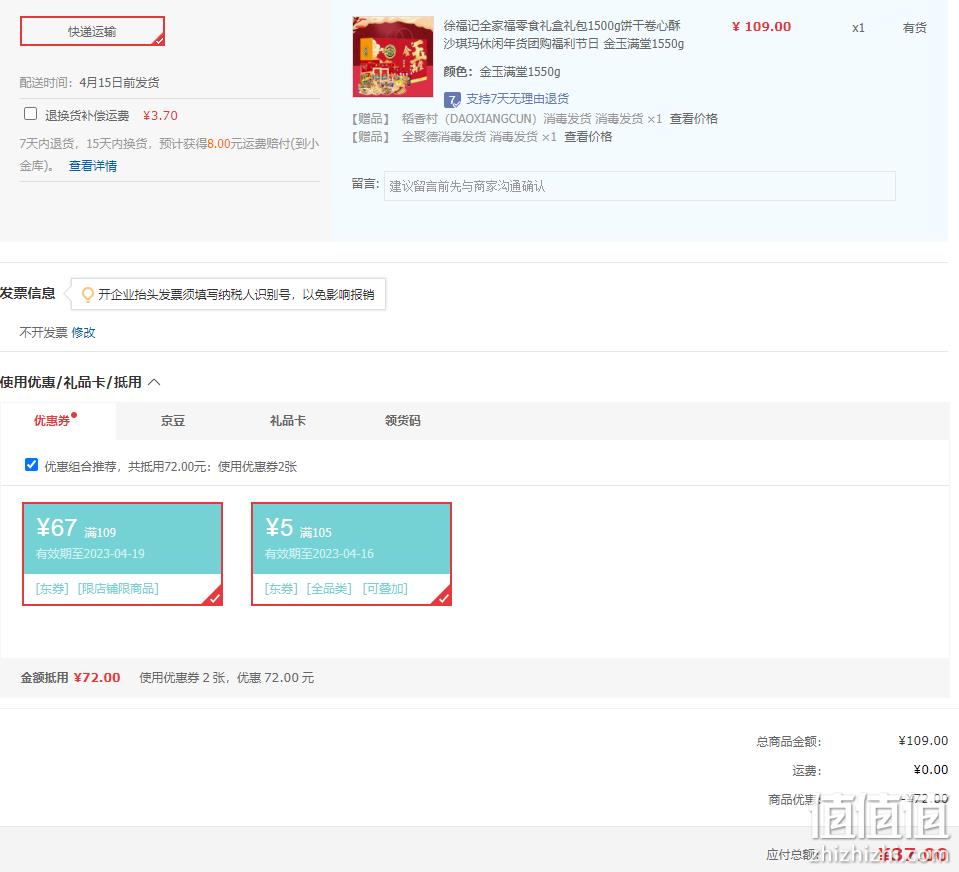
Task: Switch to the 礼品卡 tab
Action: [x=288, y=421]
